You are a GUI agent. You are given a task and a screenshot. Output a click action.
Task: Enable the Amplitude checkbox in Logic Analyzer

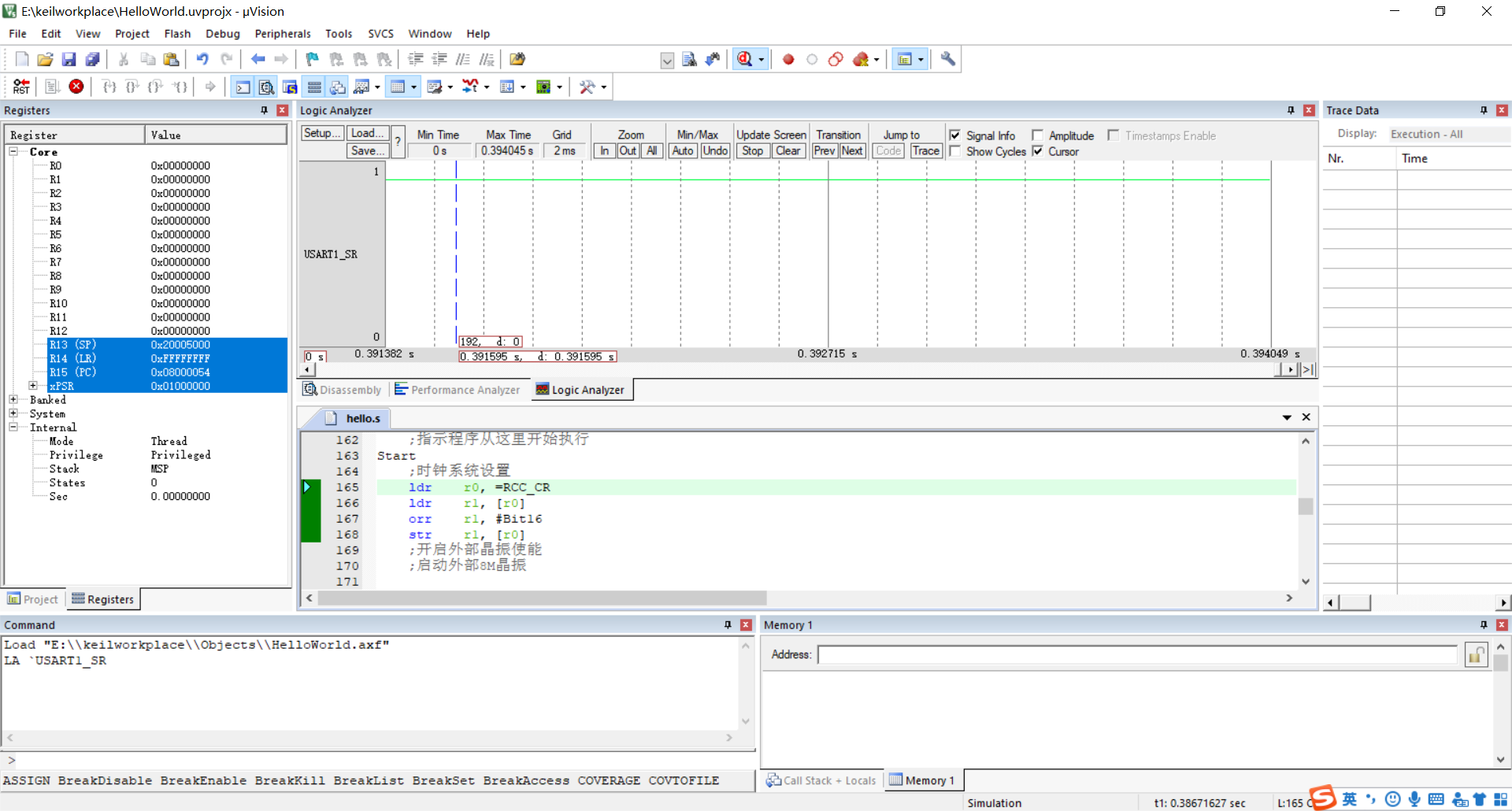[1038, 135]
